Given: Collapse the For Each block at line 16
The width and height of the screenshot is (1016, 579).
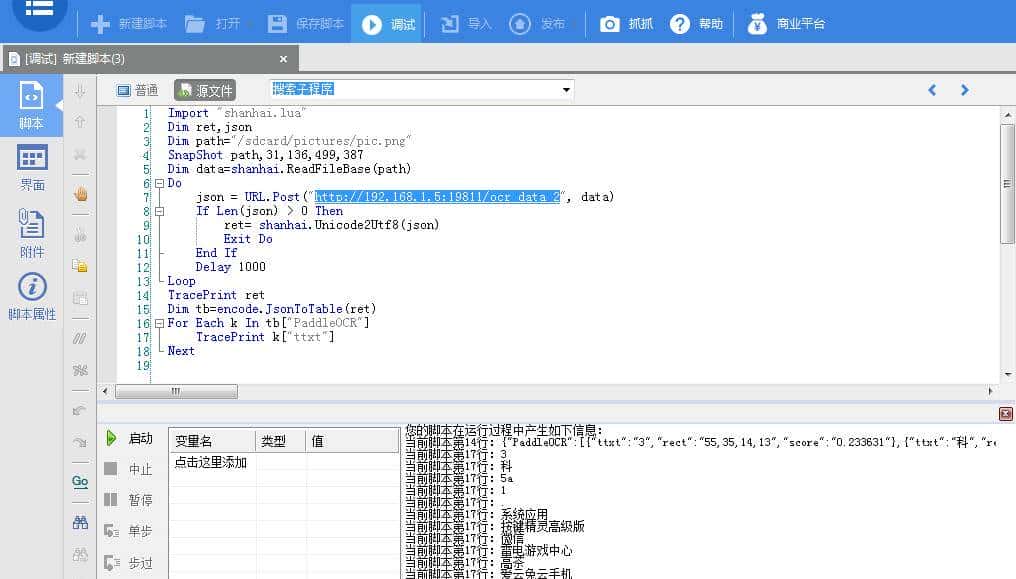Looking at the screenshot, I should click(x=158, y=324).
